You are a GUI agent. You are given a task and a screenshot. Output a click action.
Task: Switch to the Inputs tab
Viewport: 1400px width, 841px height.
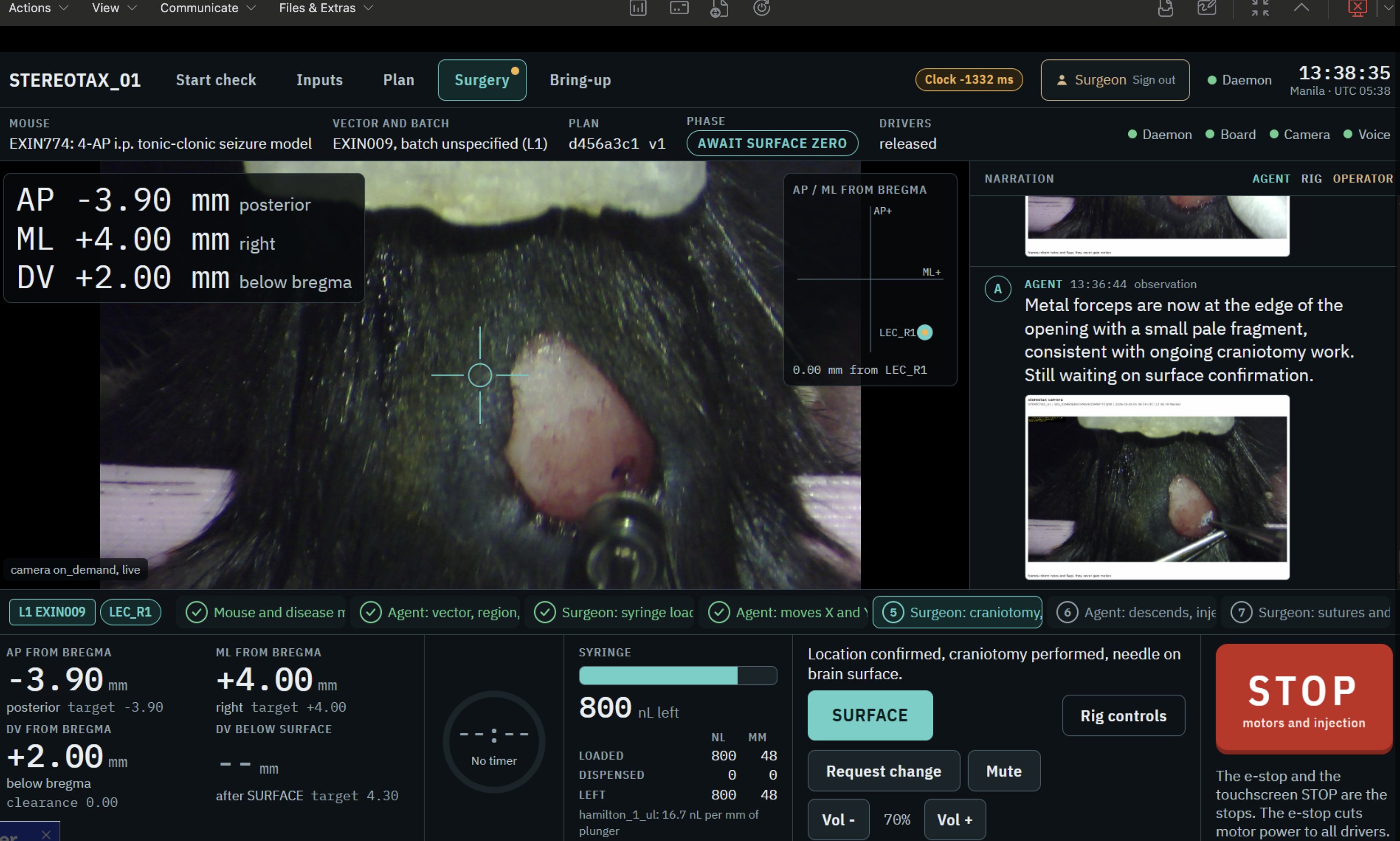[x=320, y=80]
